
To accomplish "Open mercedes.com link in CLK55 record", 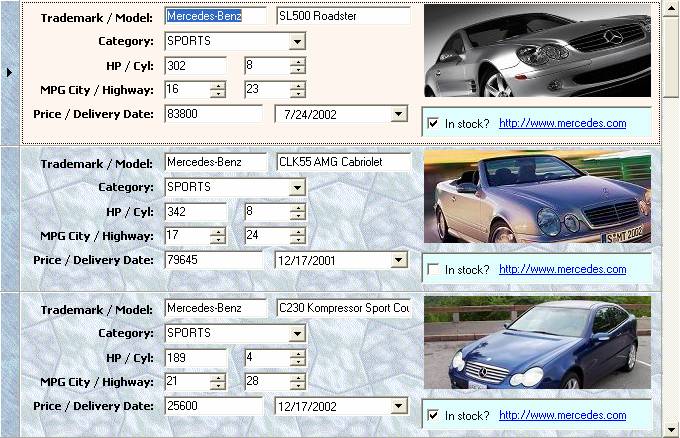I will pyautogui.click(x=562, y=270).
